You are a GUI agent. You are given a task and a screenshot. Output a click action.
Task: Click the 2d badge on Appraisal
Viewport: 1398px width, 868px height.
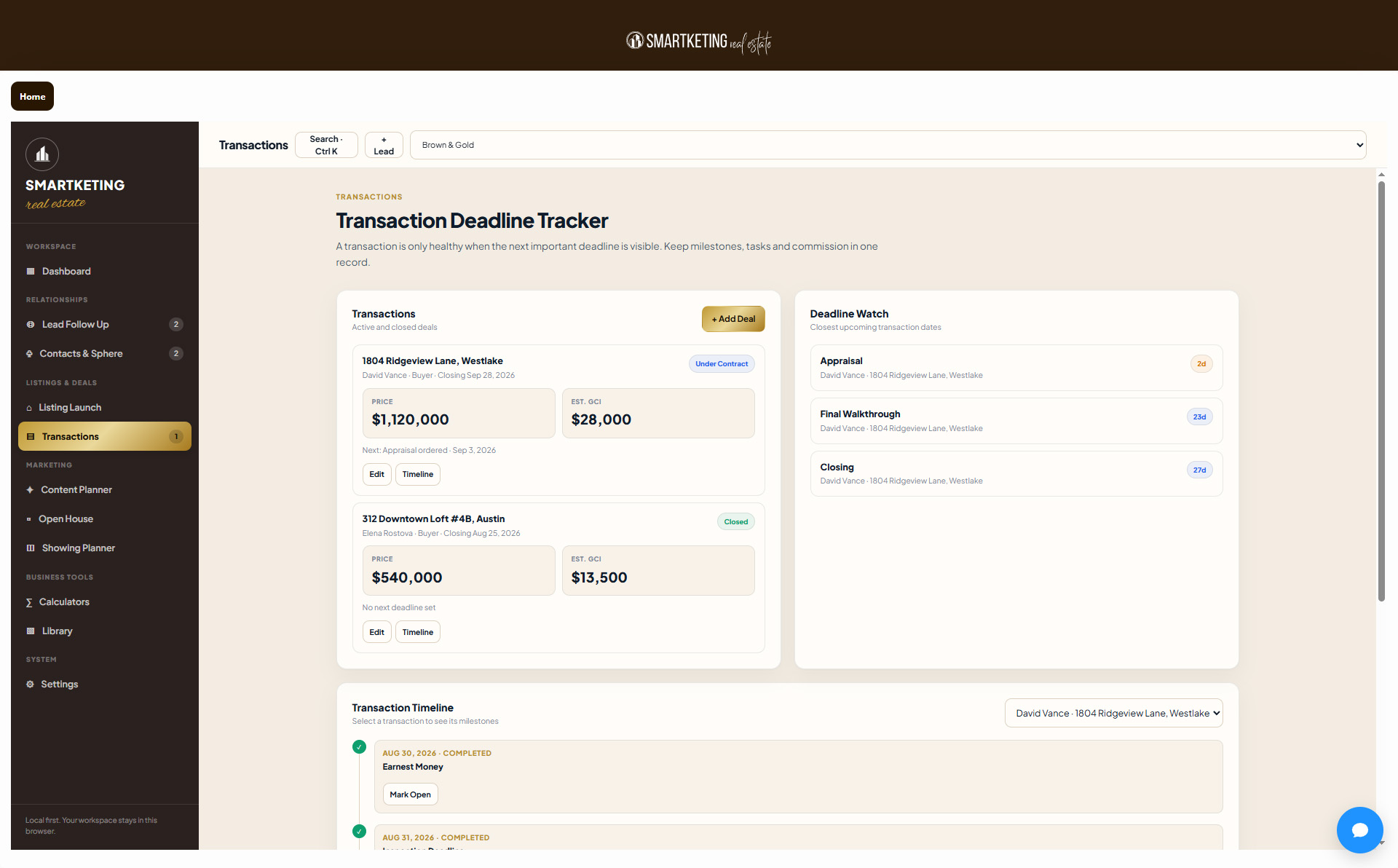coord(1201,364)
